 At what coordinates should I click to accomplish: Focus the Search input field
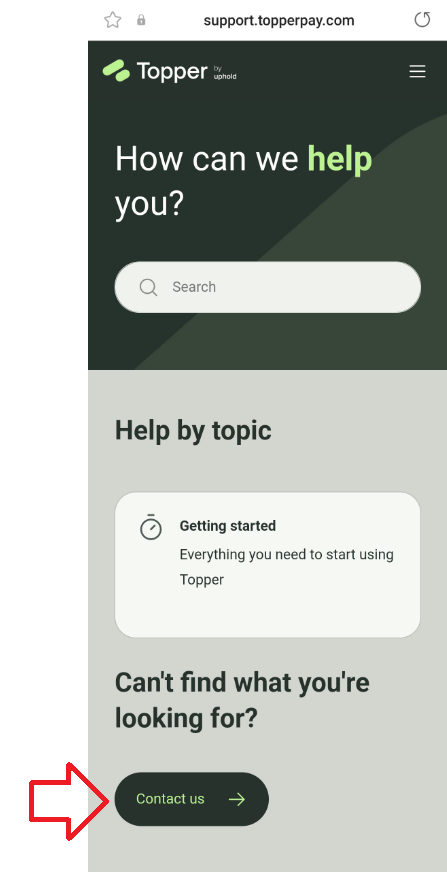(x=268, y=287)
